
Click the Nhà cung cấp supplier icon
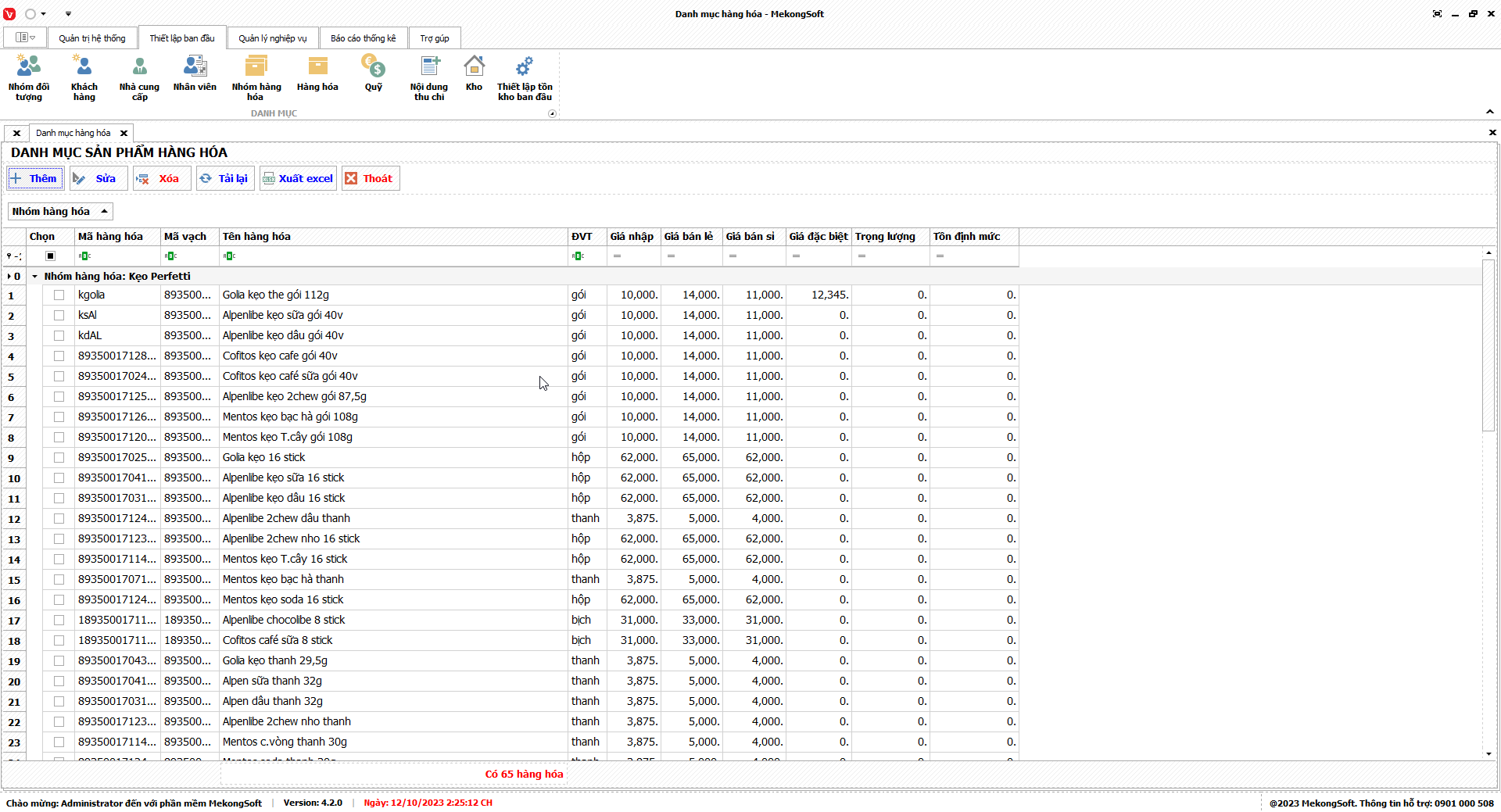139,77
